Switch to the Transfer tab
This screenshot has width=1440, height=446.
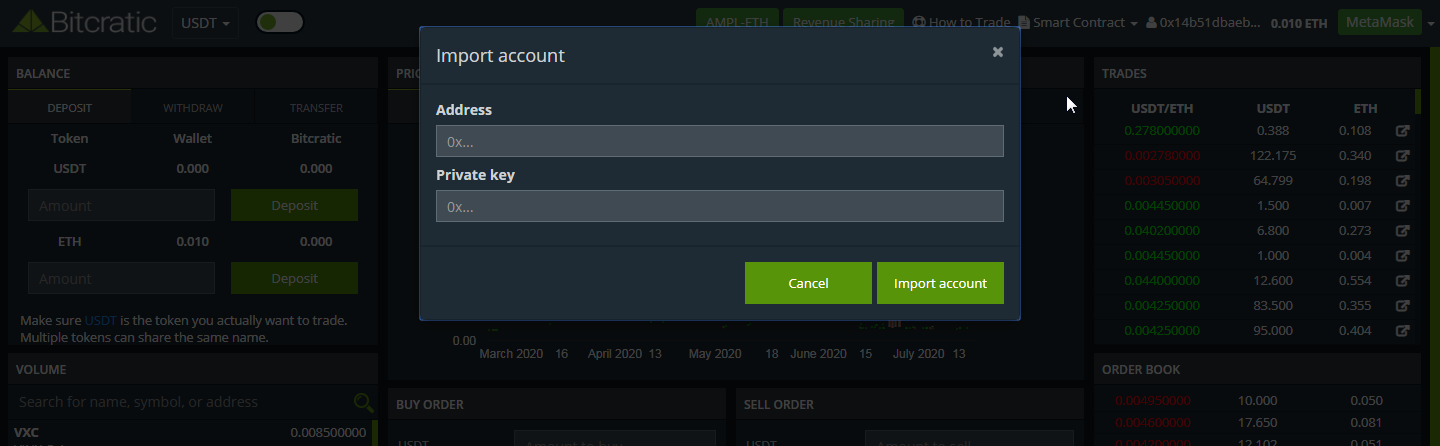(x=316, y=108)
